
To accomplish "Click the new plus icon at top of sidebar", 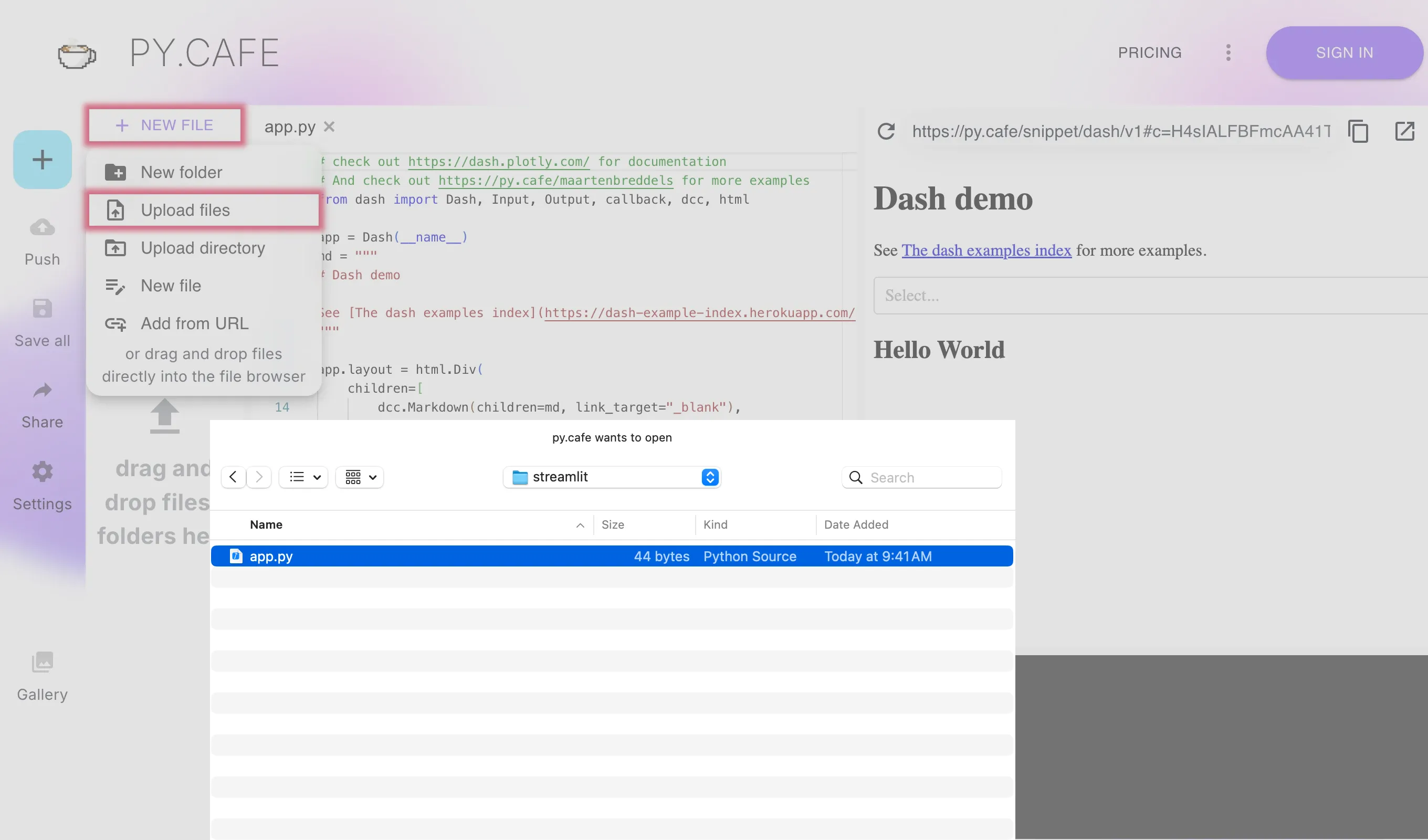I will 42,159.
